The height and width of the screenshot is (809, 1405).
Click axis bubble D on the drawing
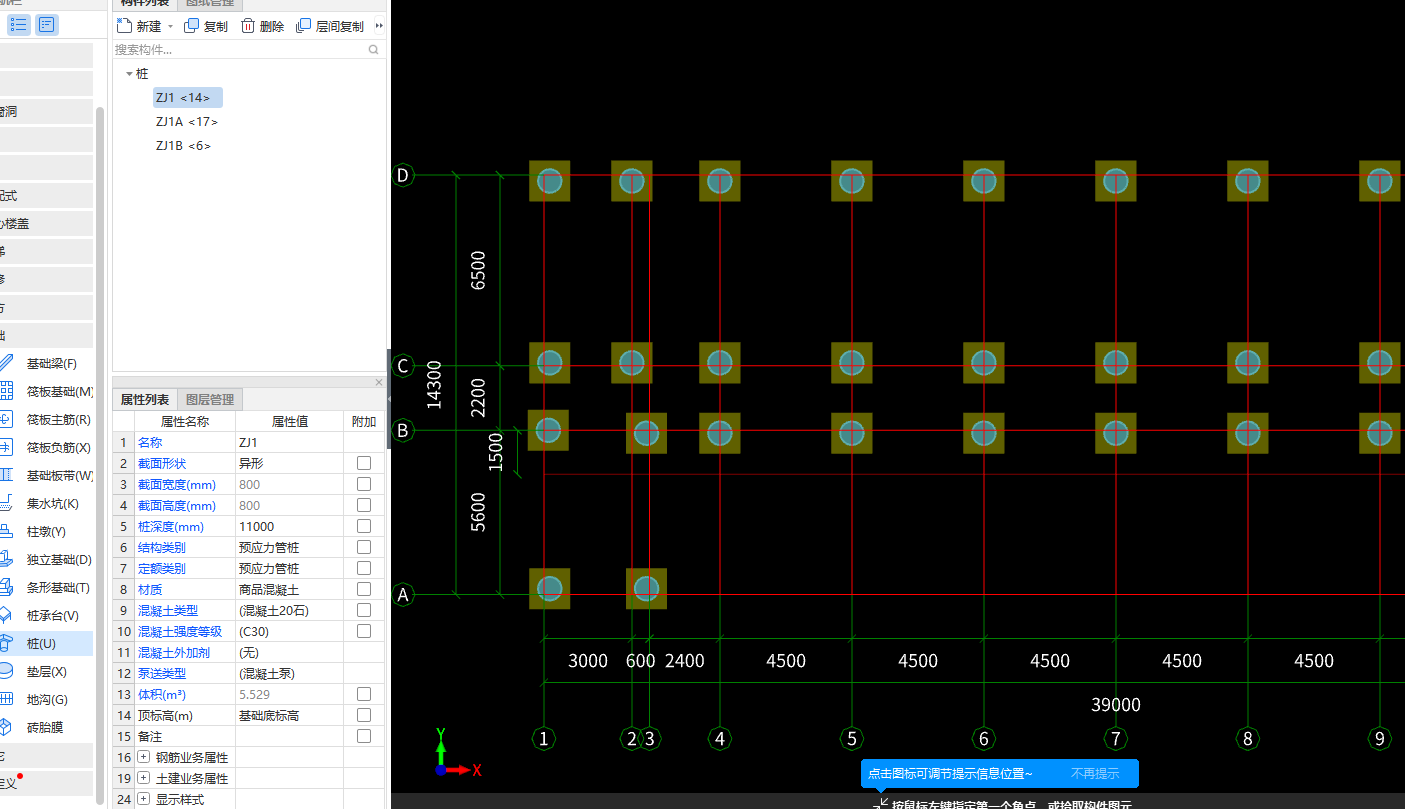[x=403, y=175]
